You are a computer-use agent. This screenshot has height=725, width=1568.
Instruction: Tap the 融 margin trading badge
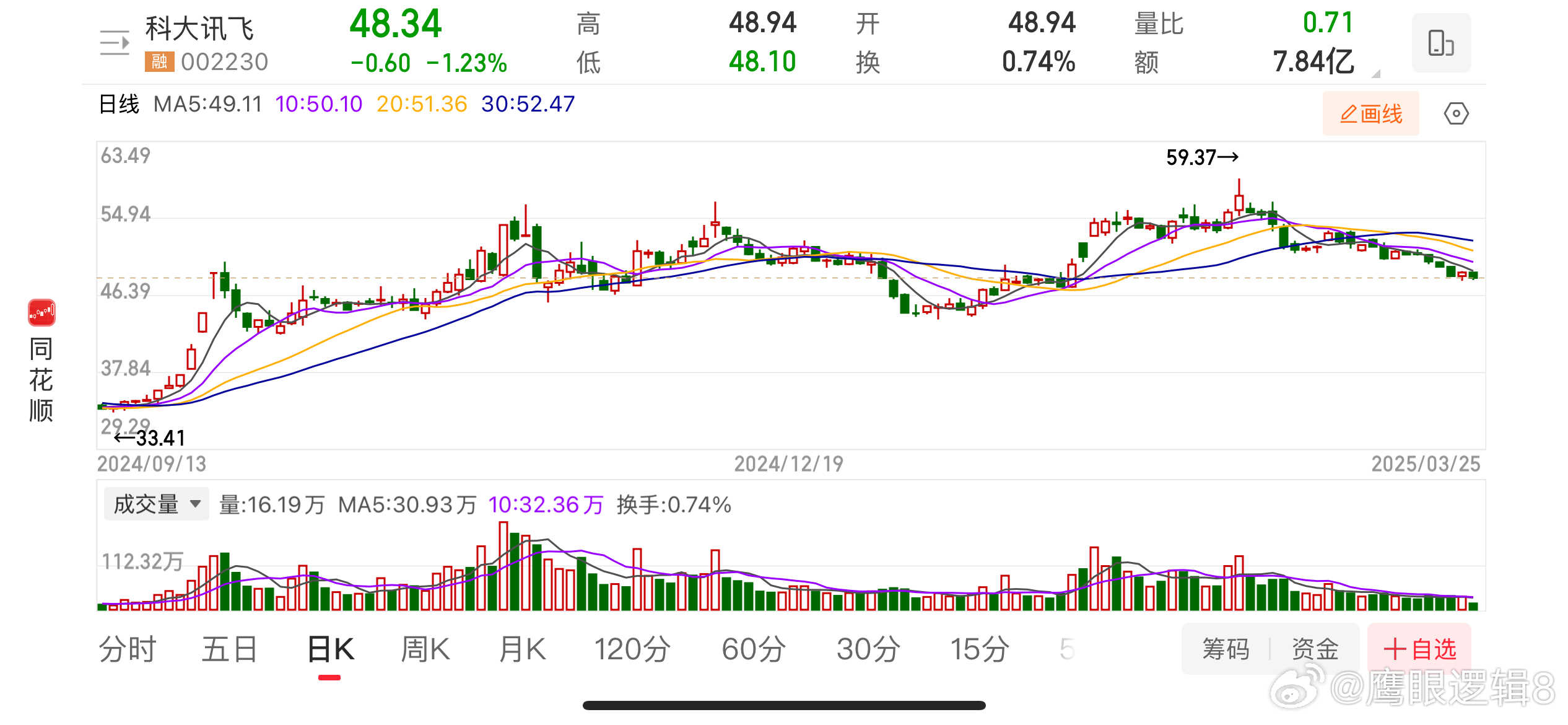pyautogui.click(x=159, y=61)
